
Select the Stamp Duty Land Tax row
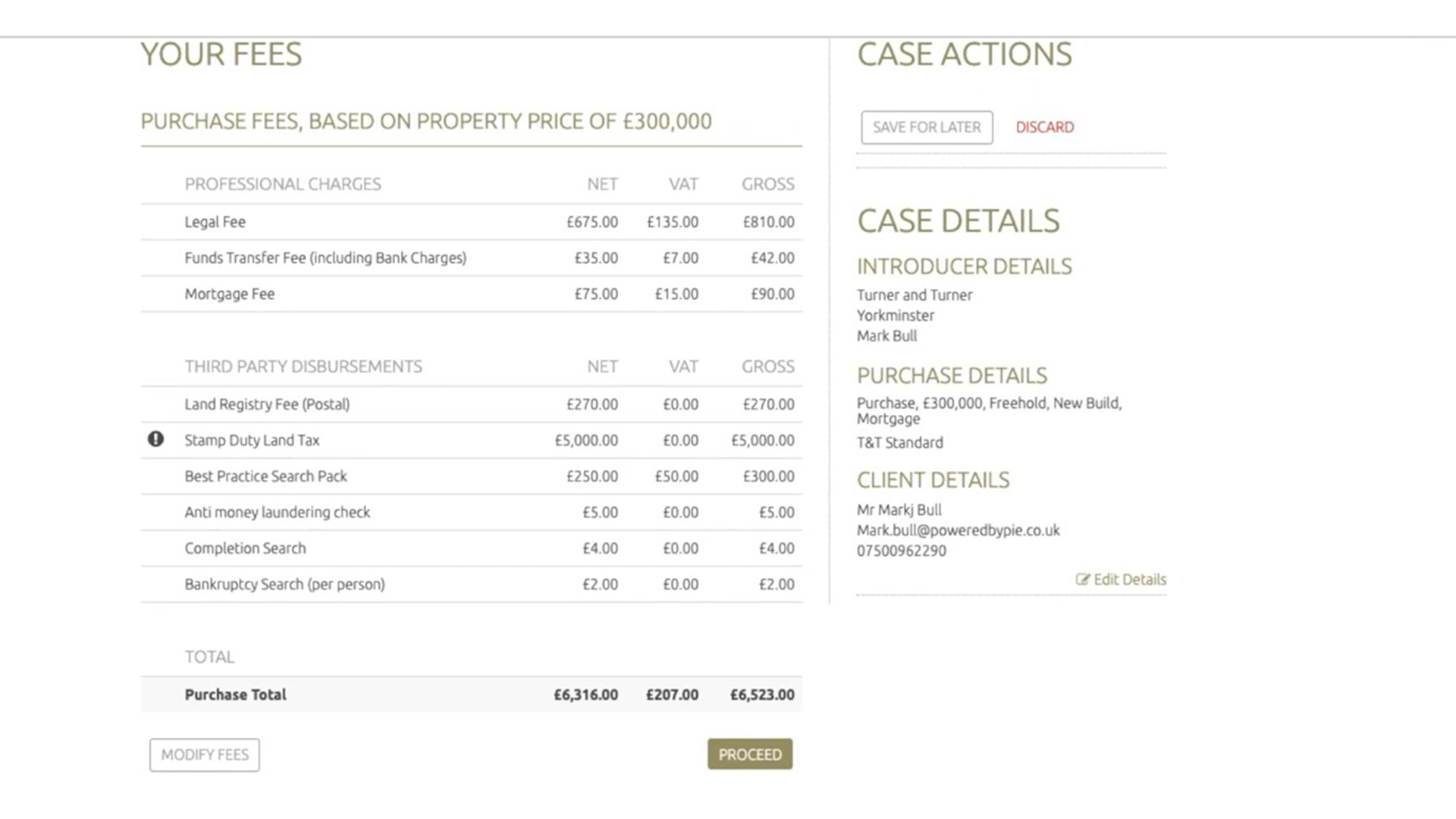pos(252,441)
